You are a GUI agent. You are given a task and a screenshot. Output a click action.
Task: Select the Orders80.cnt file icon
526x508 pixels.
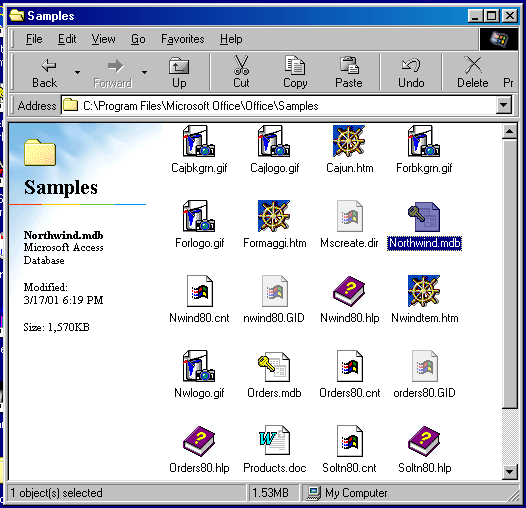pos(350,366)
